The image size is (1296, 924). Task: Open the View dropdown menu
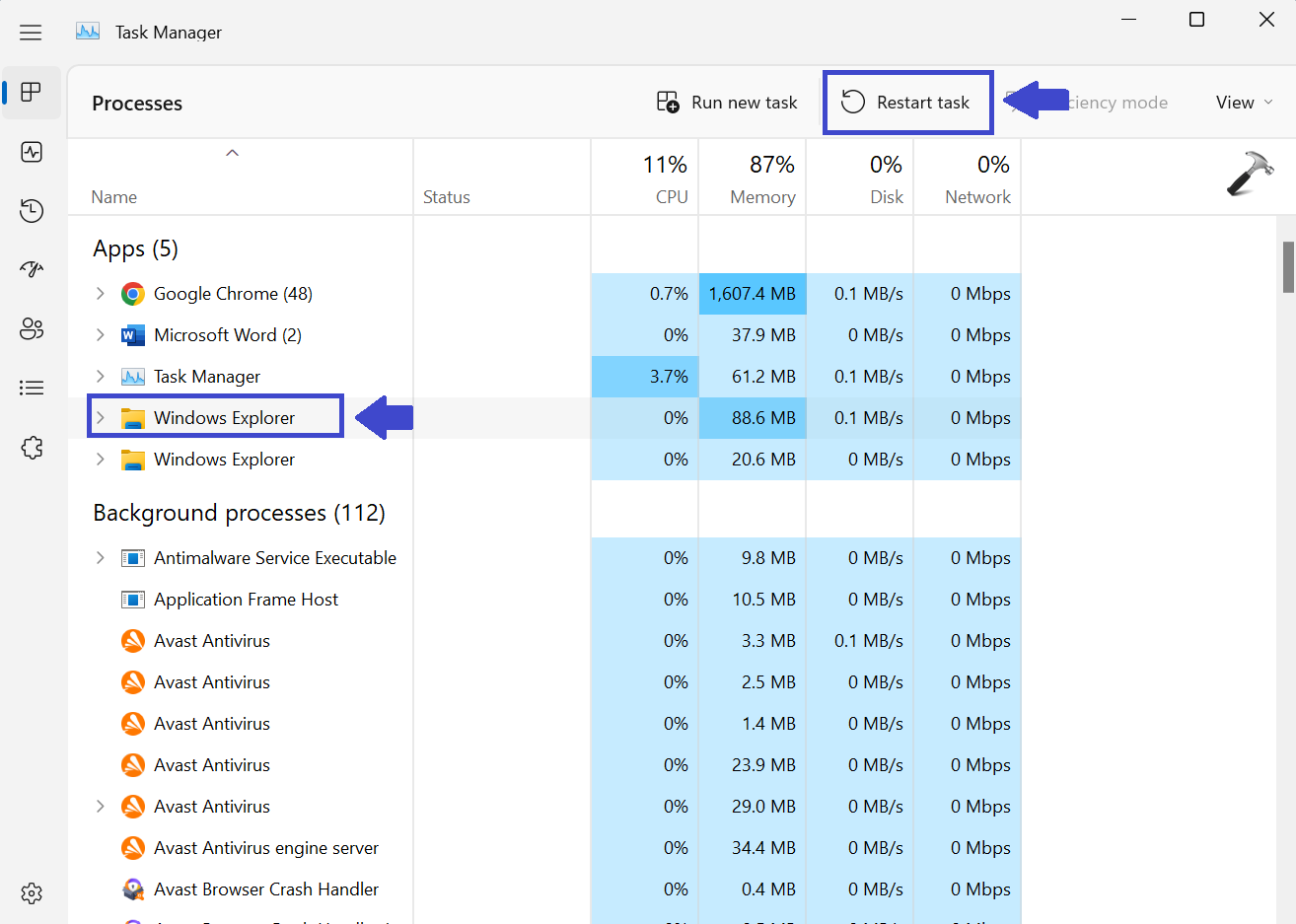1244,103
